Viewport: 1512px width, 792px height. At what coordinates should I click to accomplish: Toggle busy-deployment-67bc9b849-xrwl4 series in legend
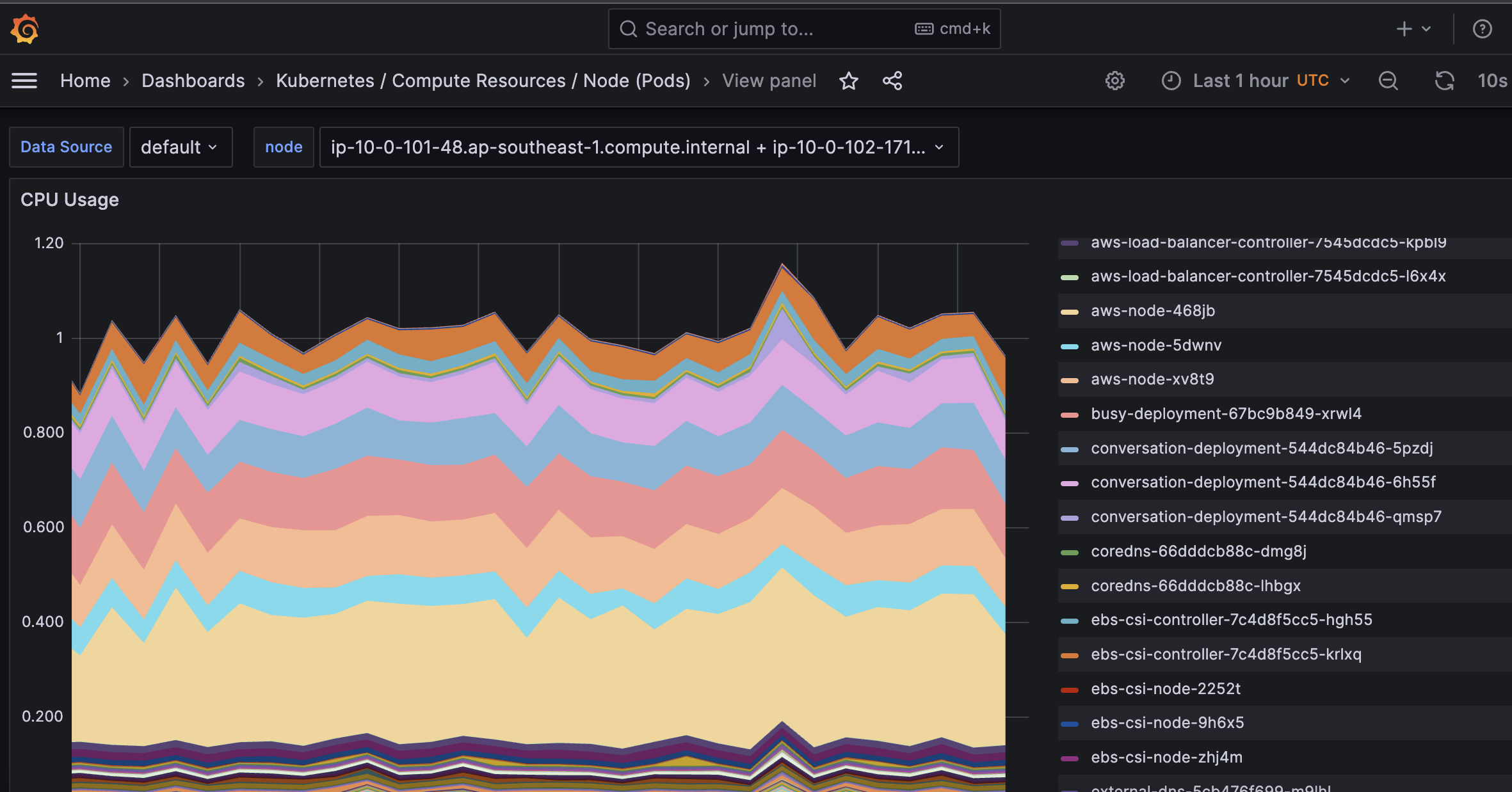point(1225,414)
